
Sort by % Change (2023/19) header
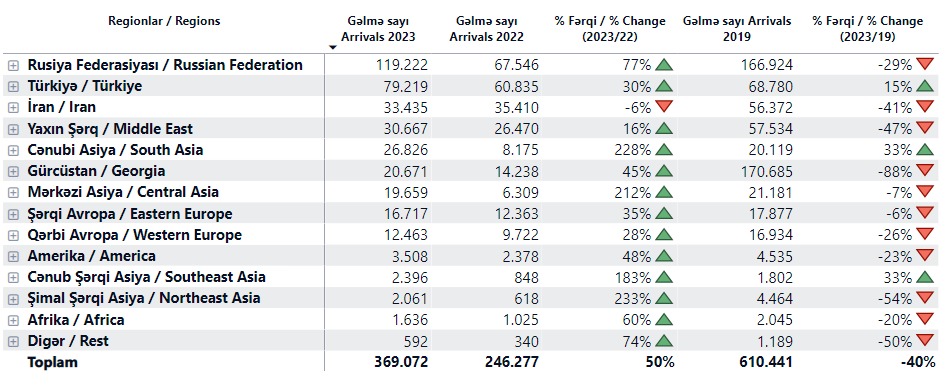[x=868, y=29]
